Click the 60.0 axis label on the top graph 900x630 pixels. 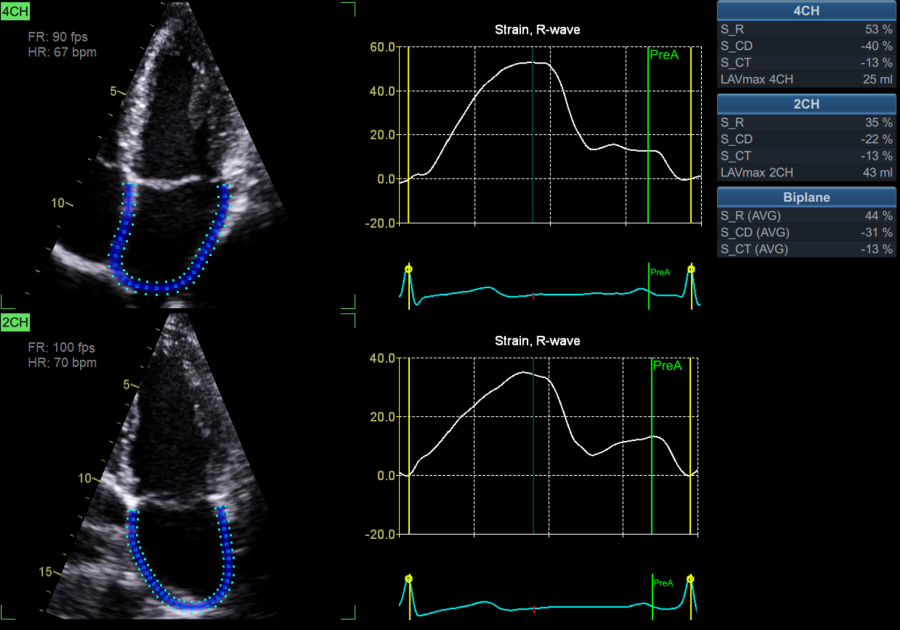point(382,47)
